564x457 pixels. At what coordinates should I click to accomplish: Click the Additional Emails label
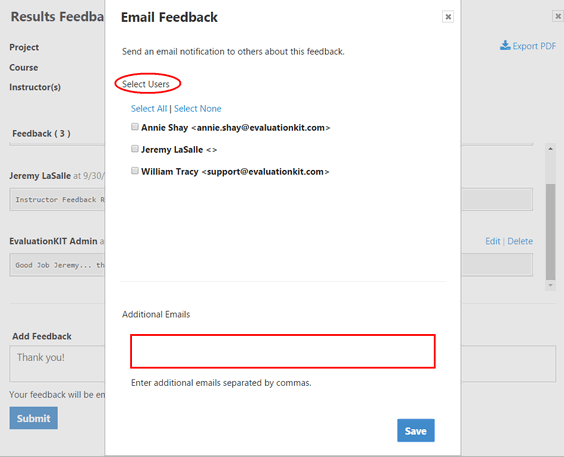pyautogui.click(x=156, y=314)
